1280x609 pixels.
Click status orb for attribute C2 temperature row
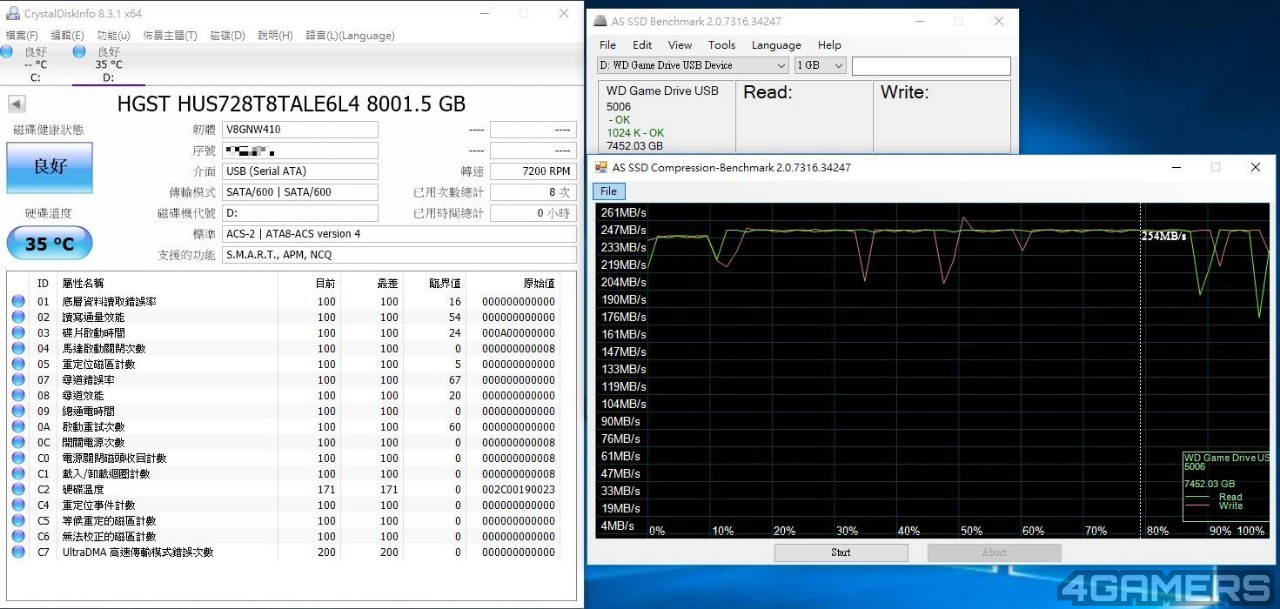pos(18,489)
